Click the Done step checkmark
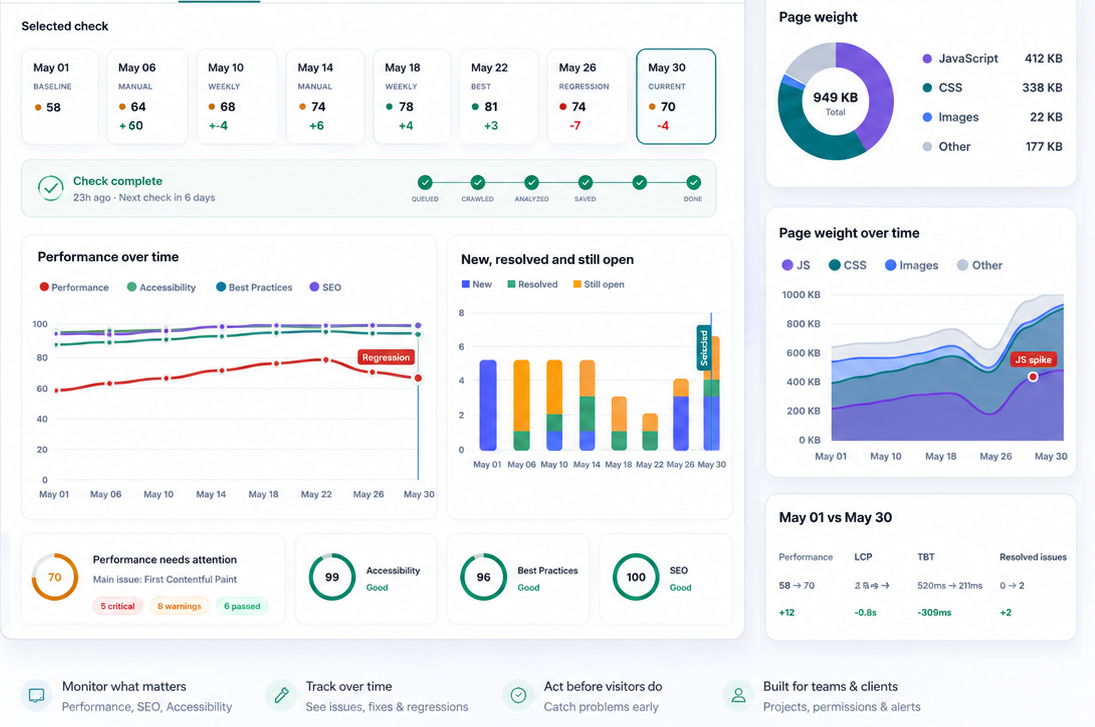The height and width of the screenshot is (727, 1095). 693,182
